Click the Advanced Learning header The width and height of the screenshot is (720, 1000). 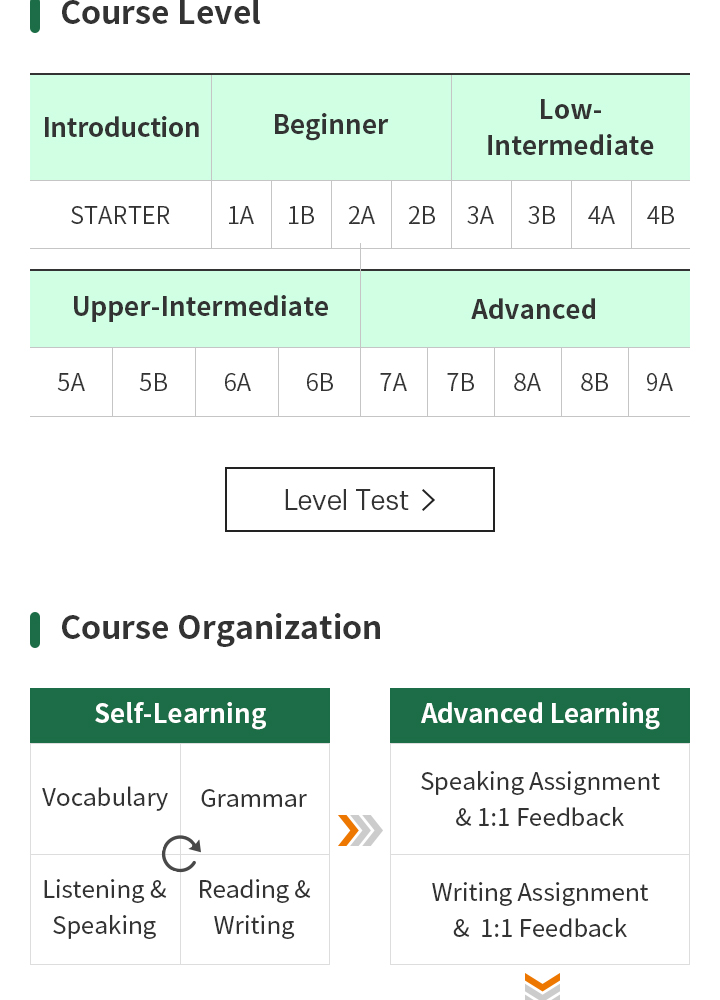click(x=540, y=714)
